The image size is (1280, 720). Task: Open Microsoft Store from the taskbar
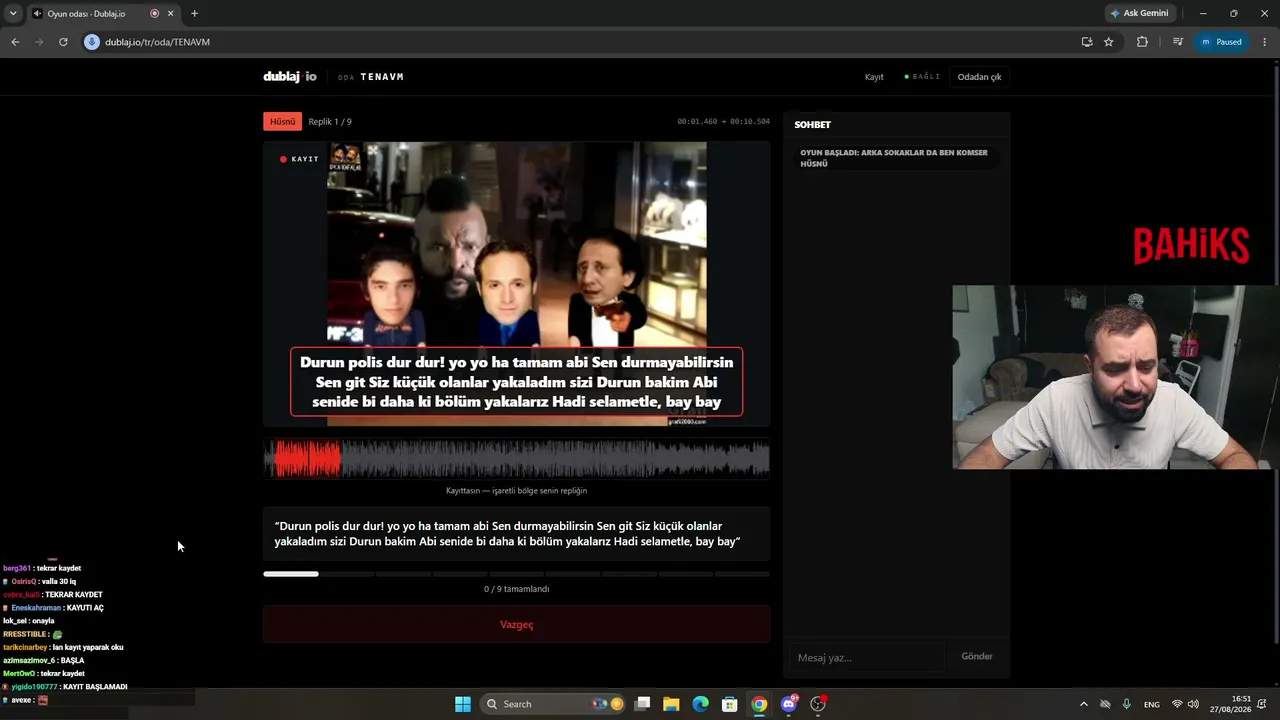pos(730,704)
